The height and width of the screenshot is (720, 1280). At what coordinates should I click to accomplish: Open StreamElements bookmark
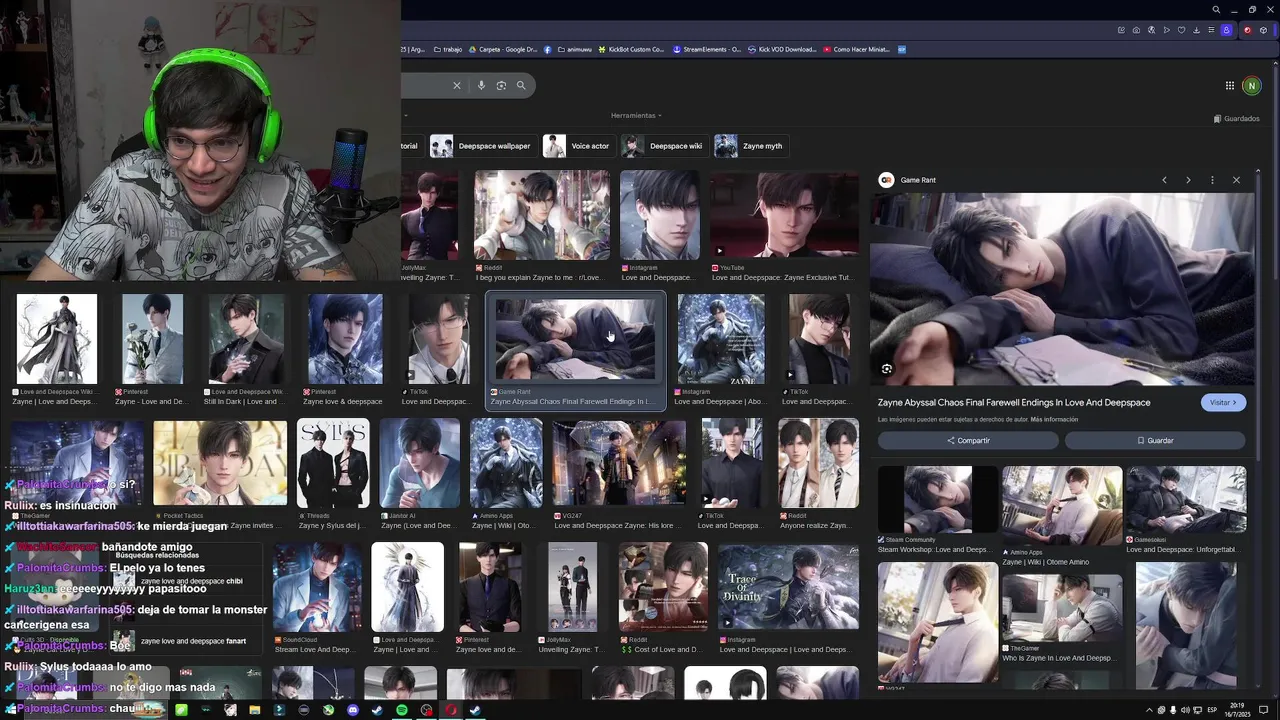[x=707, y=49]
